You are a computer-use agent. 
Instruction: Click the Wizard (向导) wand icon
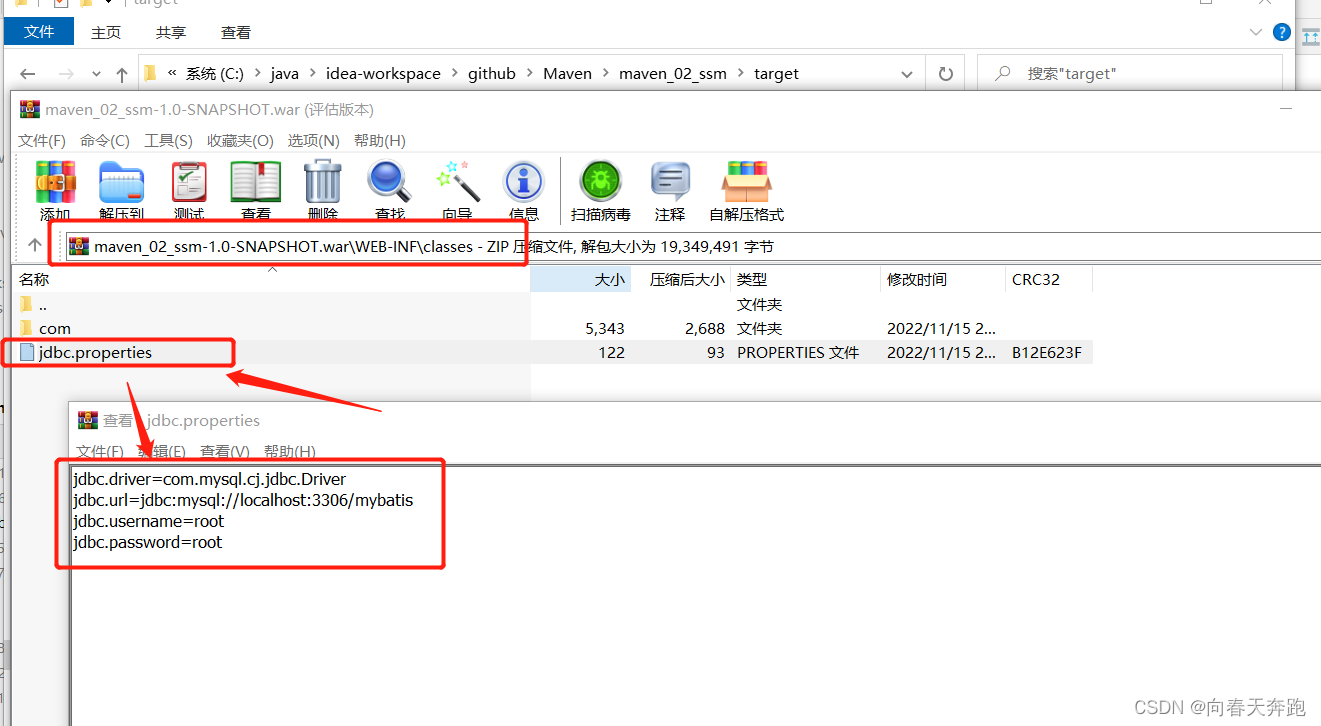click(458, 183)
